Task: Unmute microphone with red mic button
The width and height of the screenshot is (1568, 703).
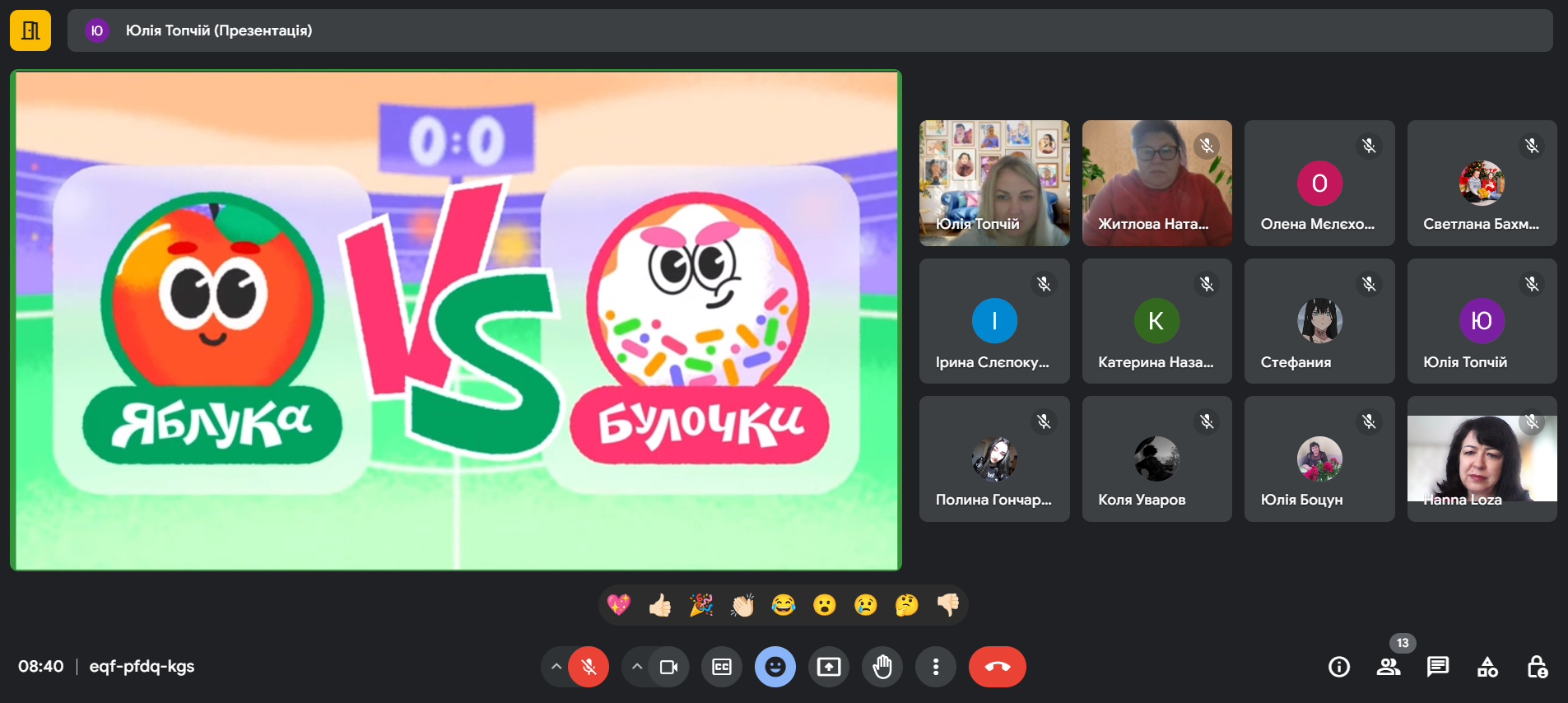Action: coord(589,667)
